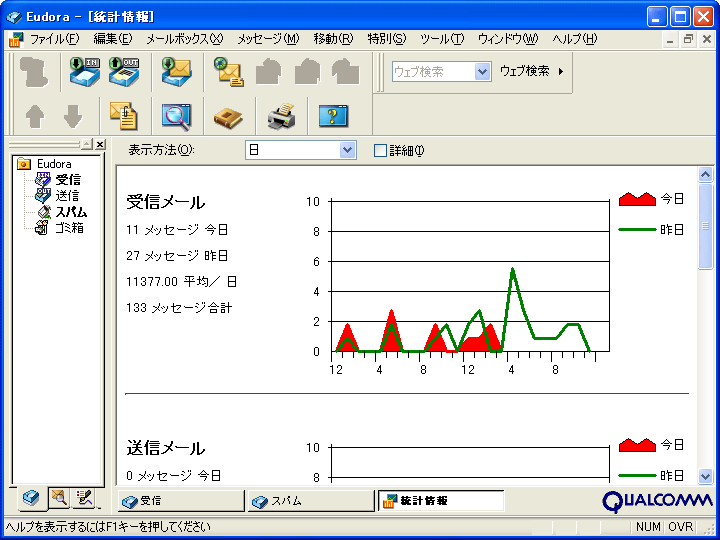The width and height of the screenshot is (720, 540).
Task: Switch to the Signatures panel tab icon
Action: click(84, 498)
